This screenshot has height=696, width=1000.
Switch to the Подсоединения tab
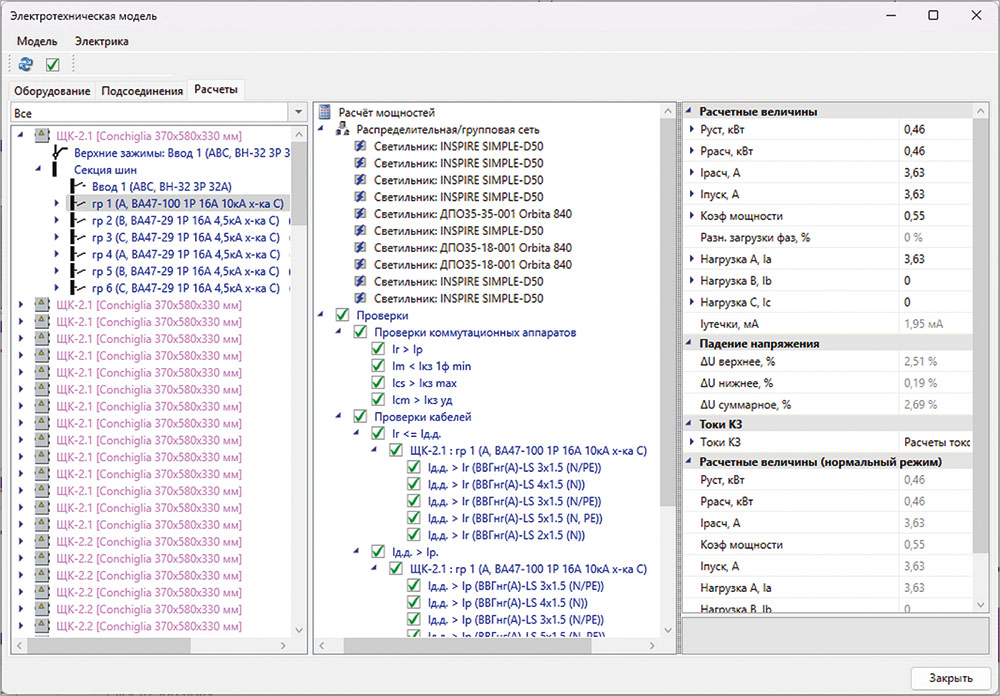pyautogui.click(x=142, y=91)
